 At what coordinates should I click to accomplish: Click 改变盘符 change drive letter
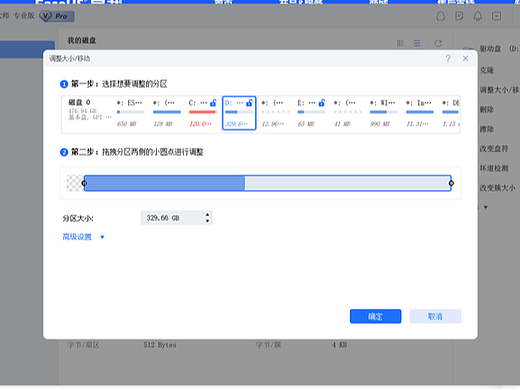pyautogui.click(x=494, y=149)
